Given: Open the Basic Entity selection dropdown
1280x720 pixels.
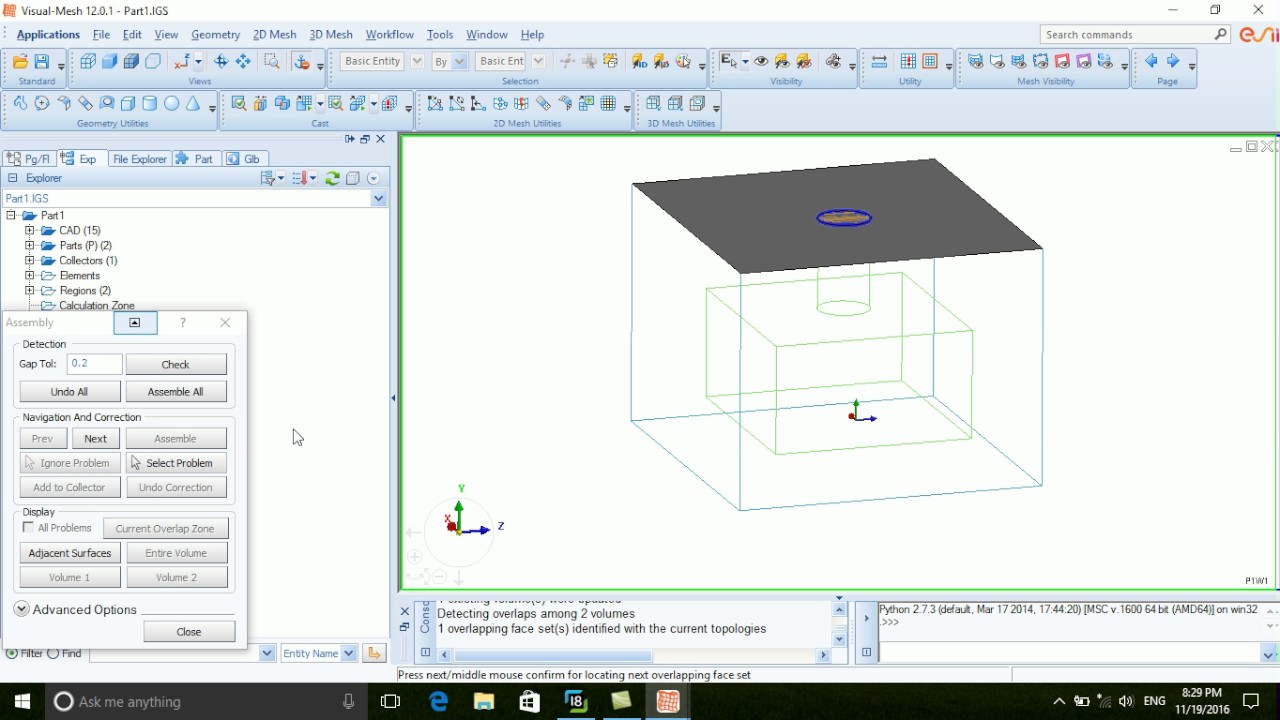Looking at the screenshot, I should [417, 61].
